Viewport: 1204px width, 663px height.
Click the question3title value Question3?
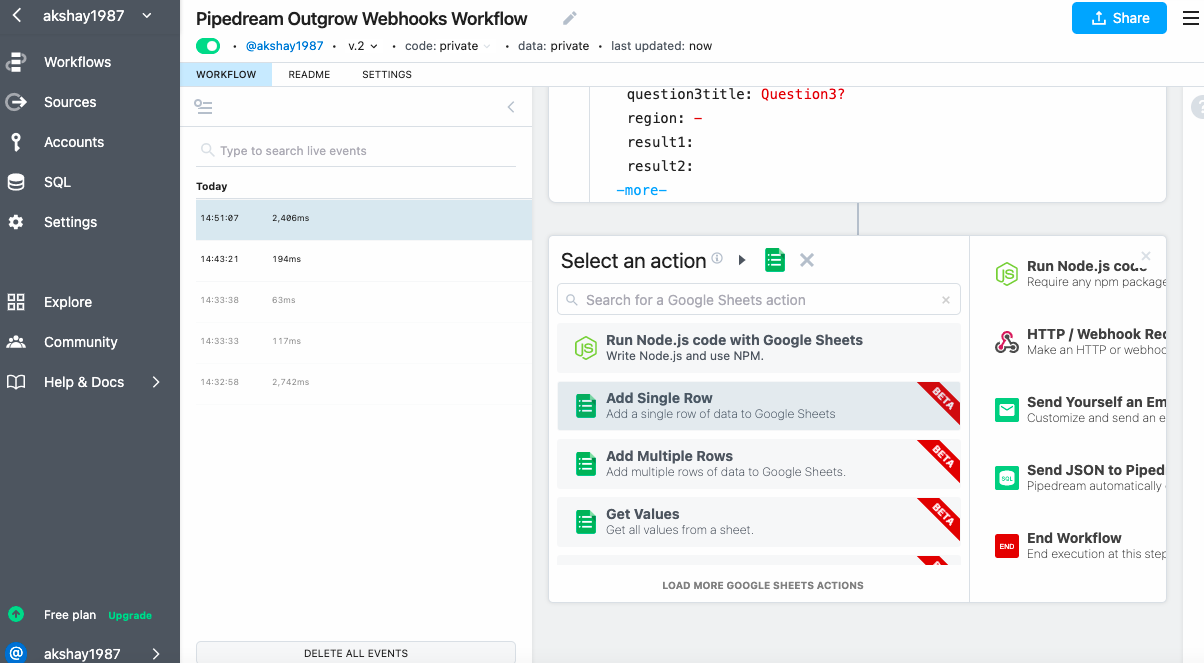coord(803,94)
